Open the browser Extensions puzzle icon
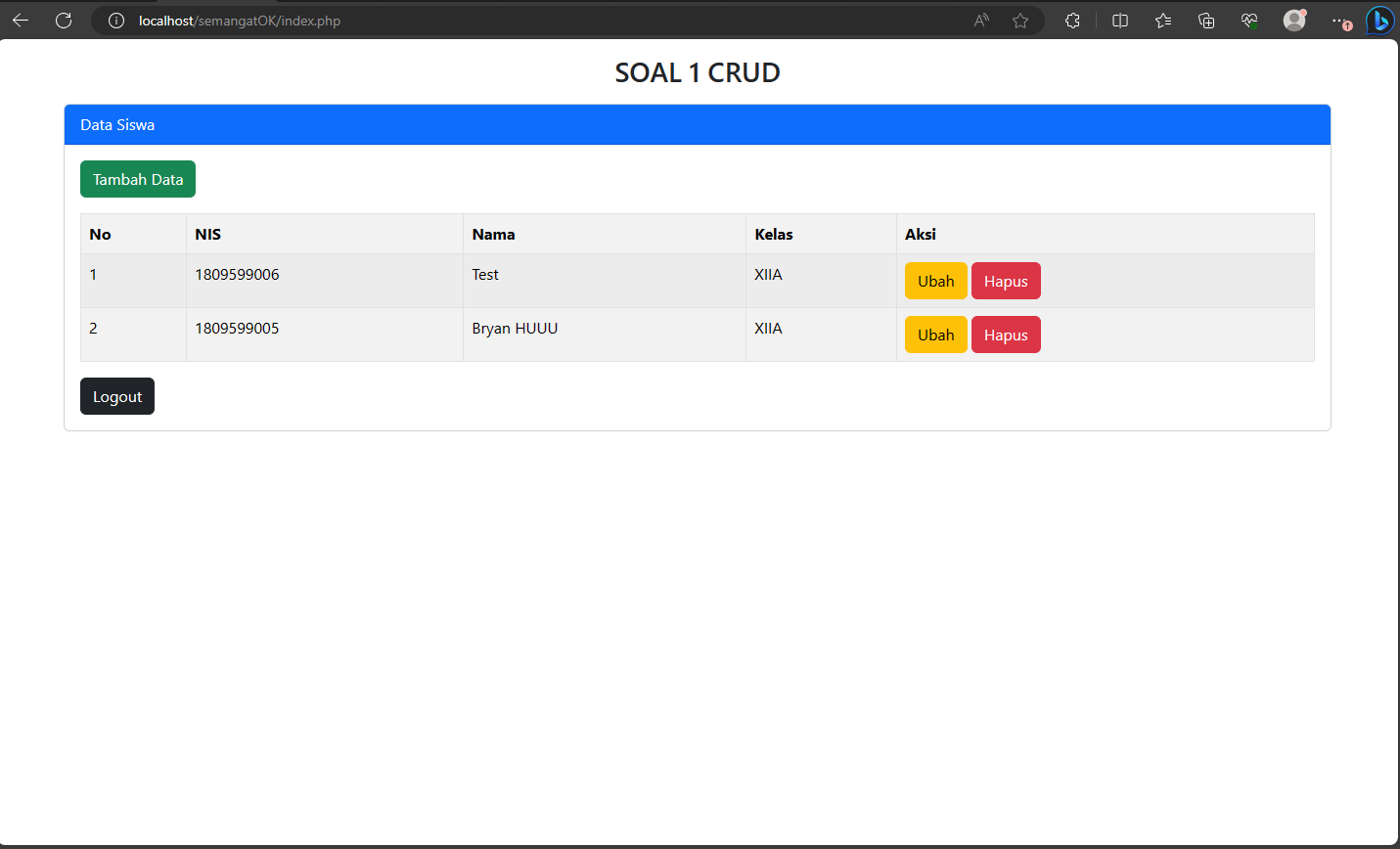This screenshot has width=1400, height=849. coord(1072,21)
